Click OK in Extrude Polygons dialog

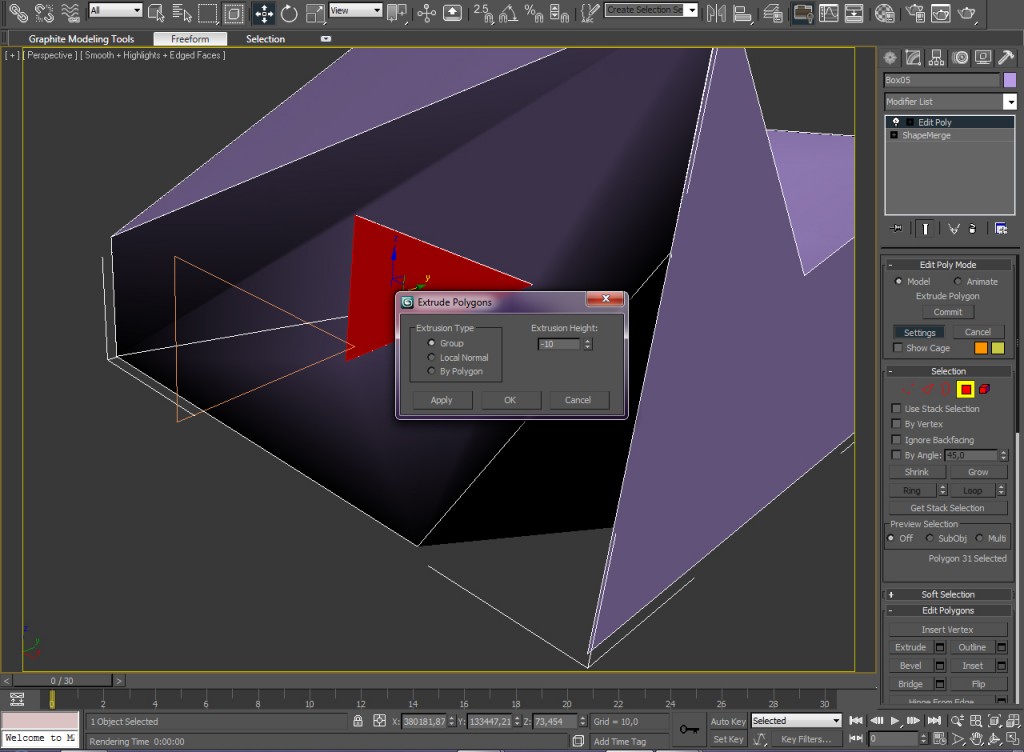510,400
